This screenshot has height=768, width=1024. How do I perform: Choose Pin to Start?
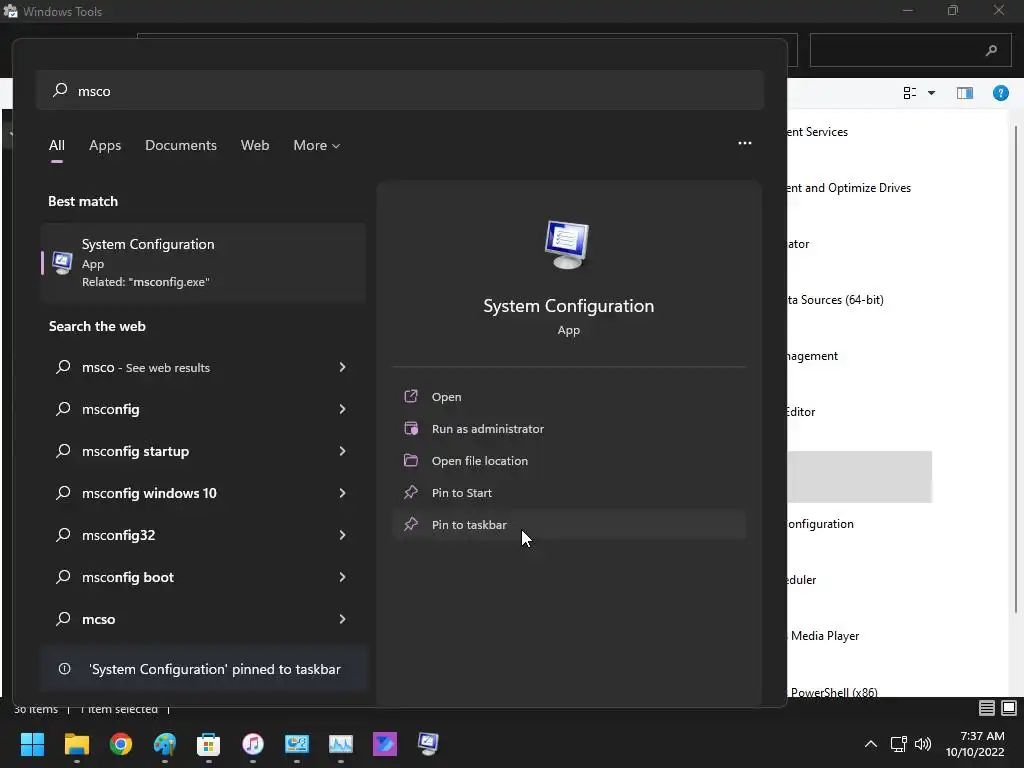(x=568, y=492)
